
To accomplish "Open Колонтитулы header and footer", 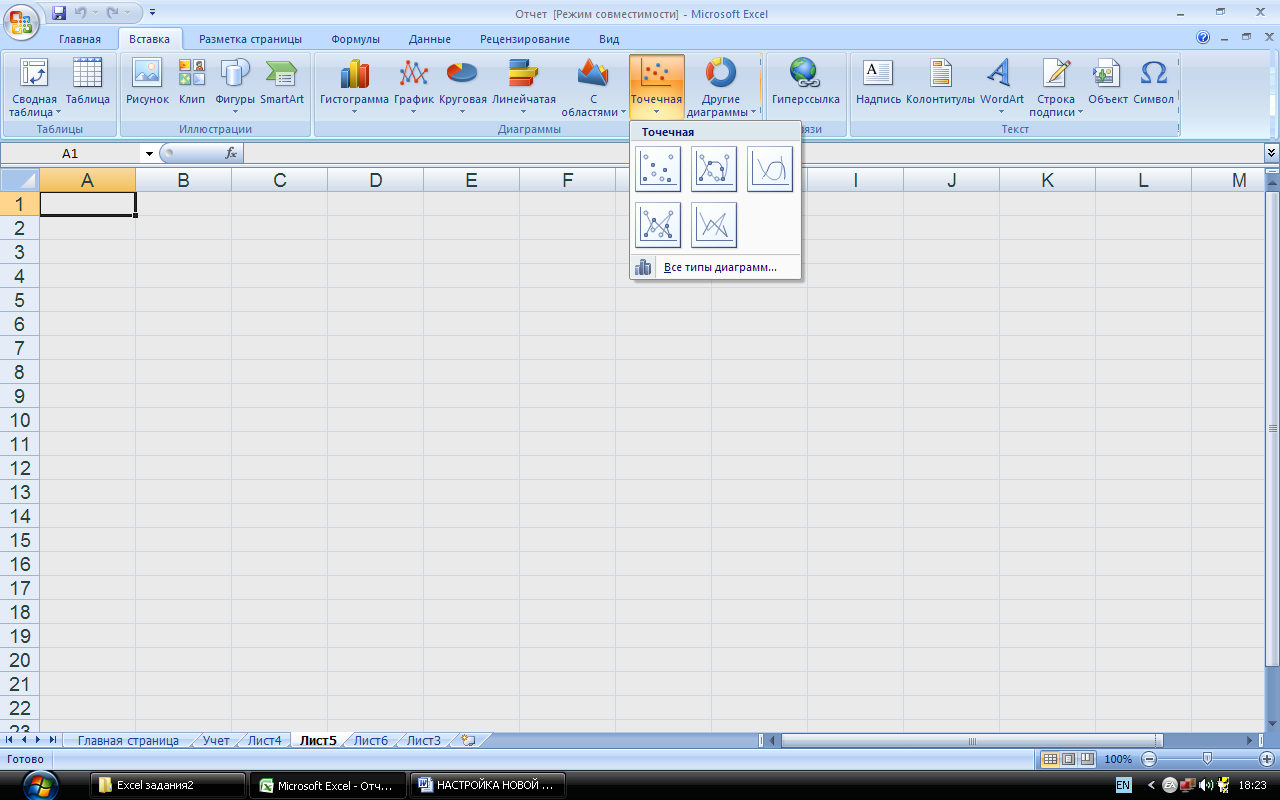I will (x=940, y=82).
